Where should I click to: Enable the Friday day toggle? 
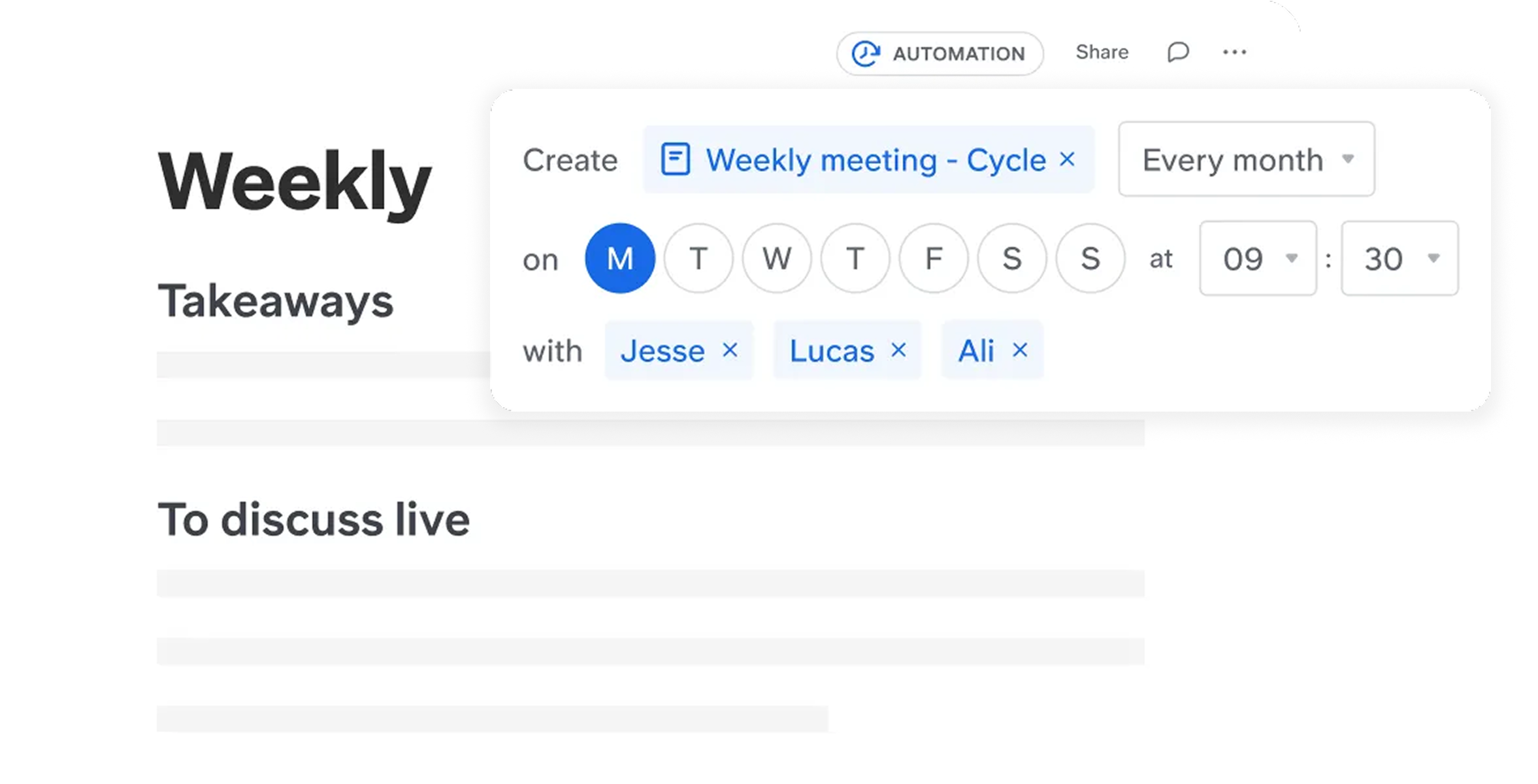point(933,258)
